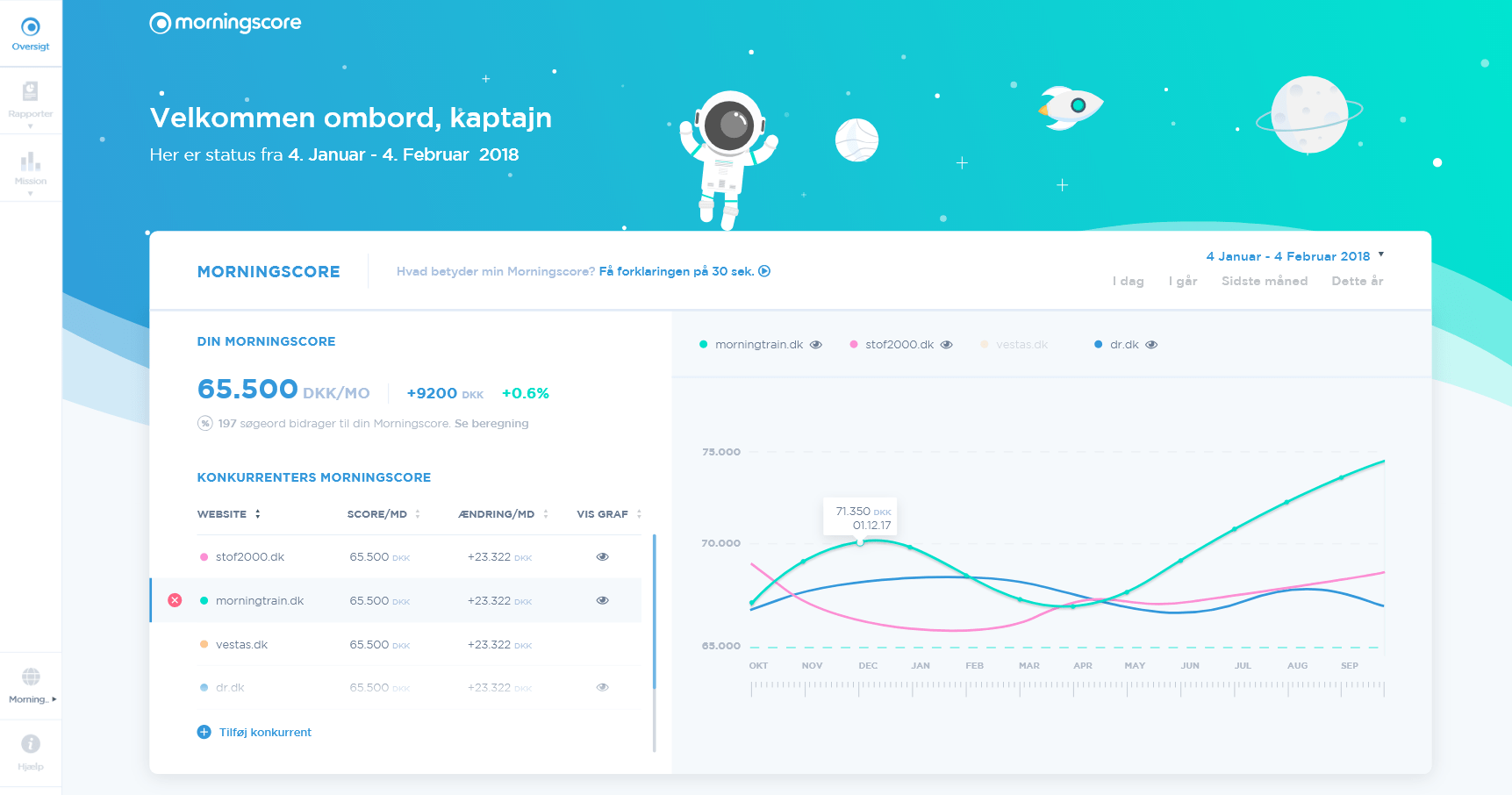The width and height of the screenshot is (1512, 795).
Task: Open the Mission sidebar icon
Action: (x=31, y=161)
